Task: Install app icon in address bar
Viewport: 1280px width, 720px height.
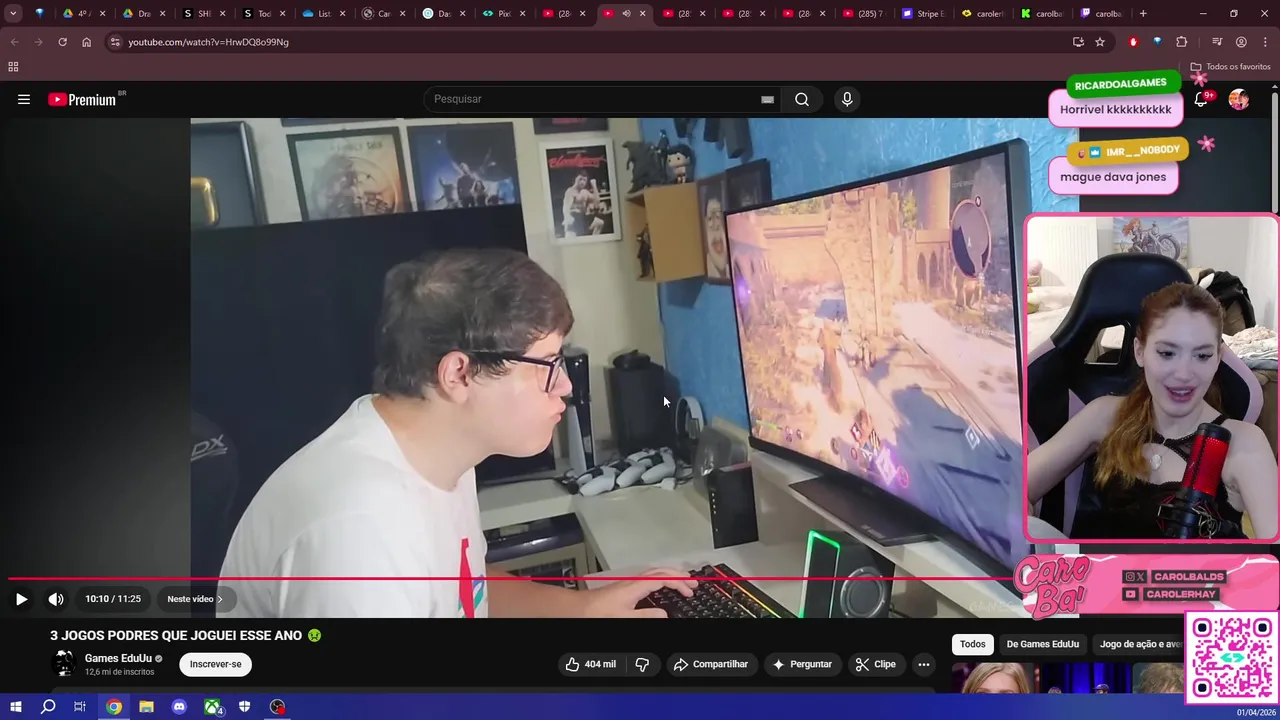Action: click(1078, 42)
